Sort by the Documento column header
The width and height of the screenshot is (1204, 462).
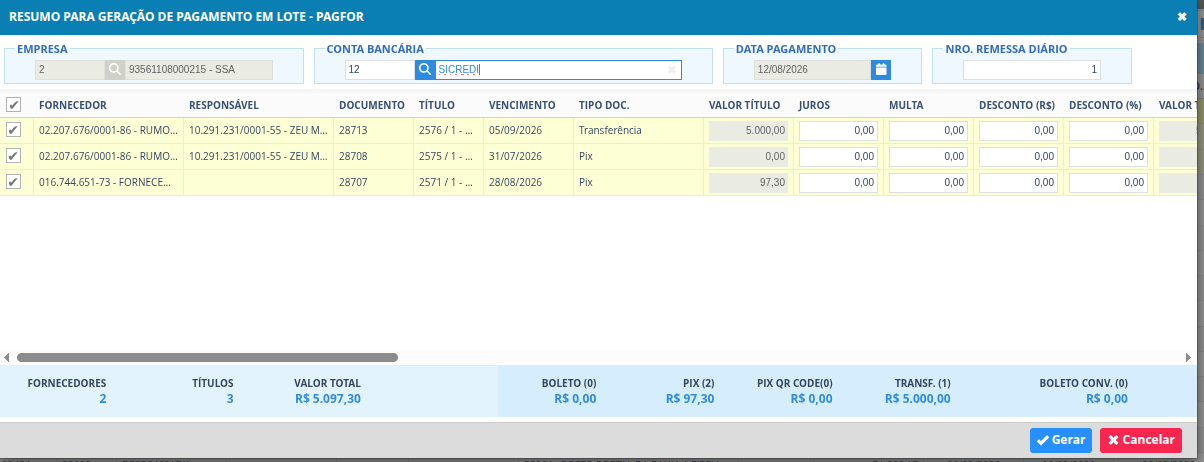371,105
